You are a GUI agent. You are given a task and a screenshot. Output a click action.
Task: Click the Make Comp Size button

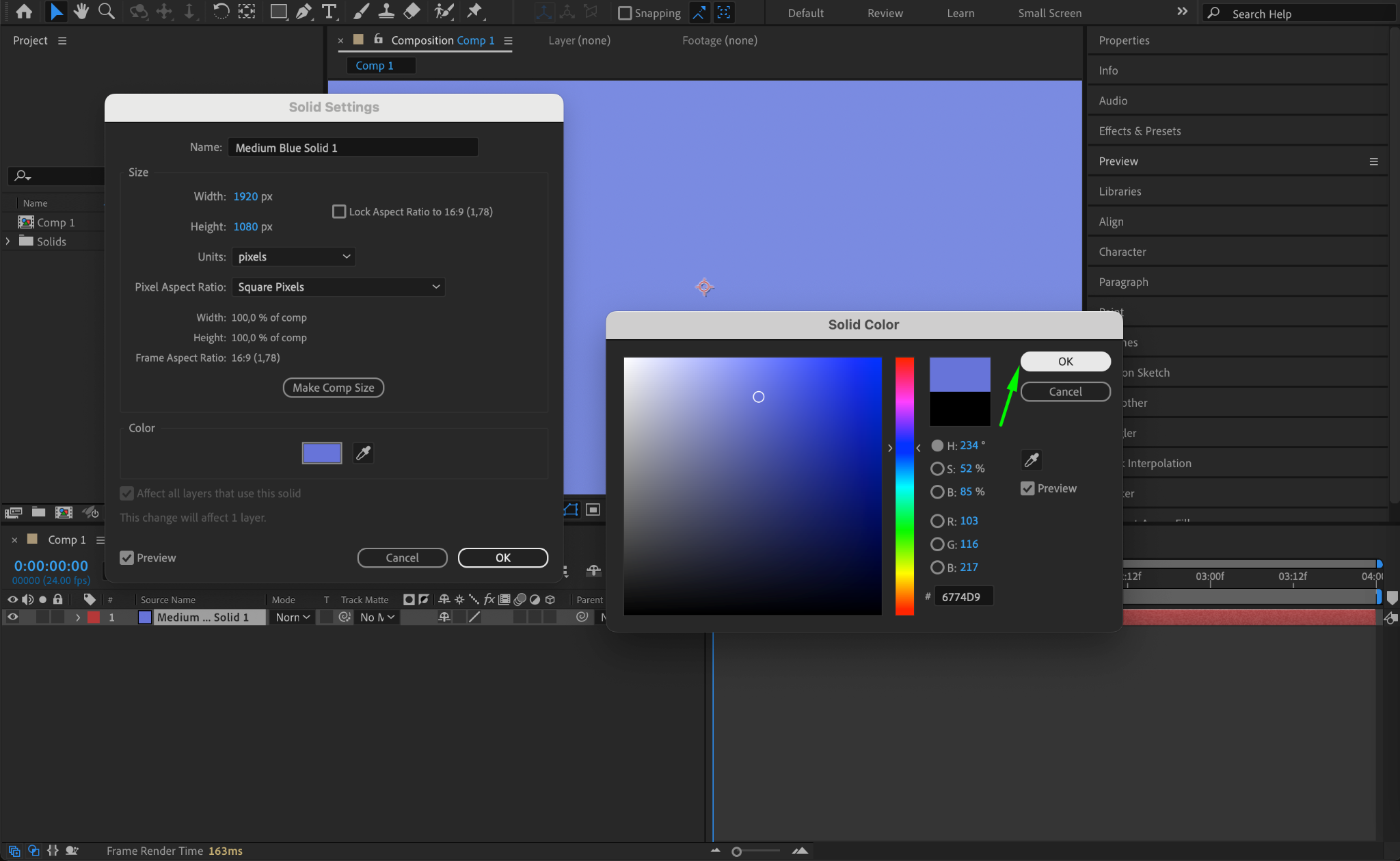(x=333, y=388)
